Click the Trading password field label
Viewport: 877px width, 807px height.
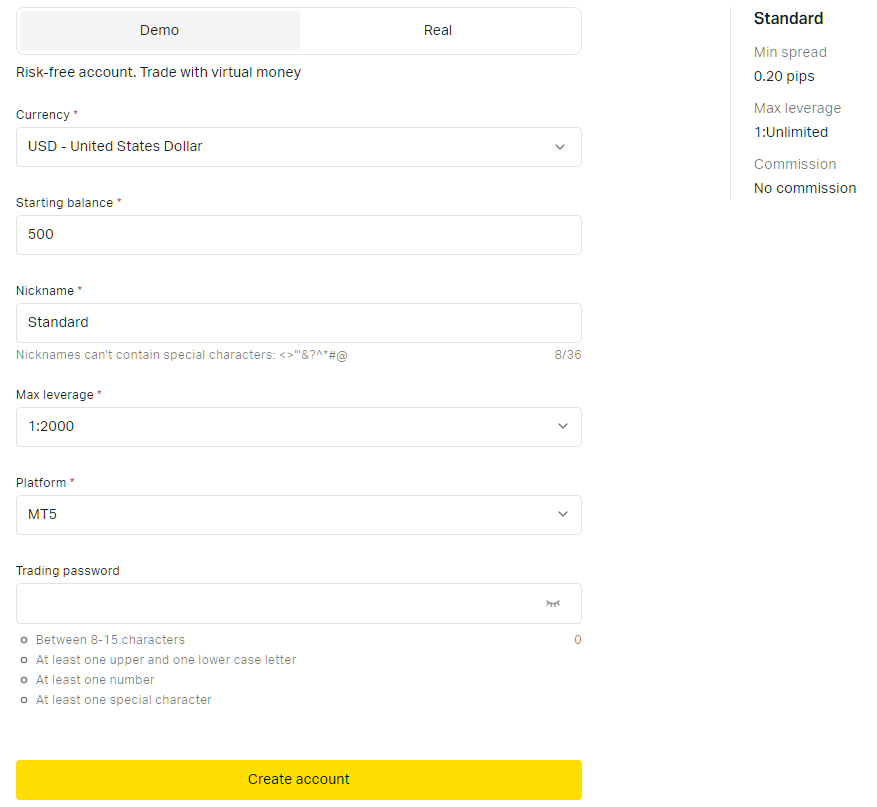67,571
